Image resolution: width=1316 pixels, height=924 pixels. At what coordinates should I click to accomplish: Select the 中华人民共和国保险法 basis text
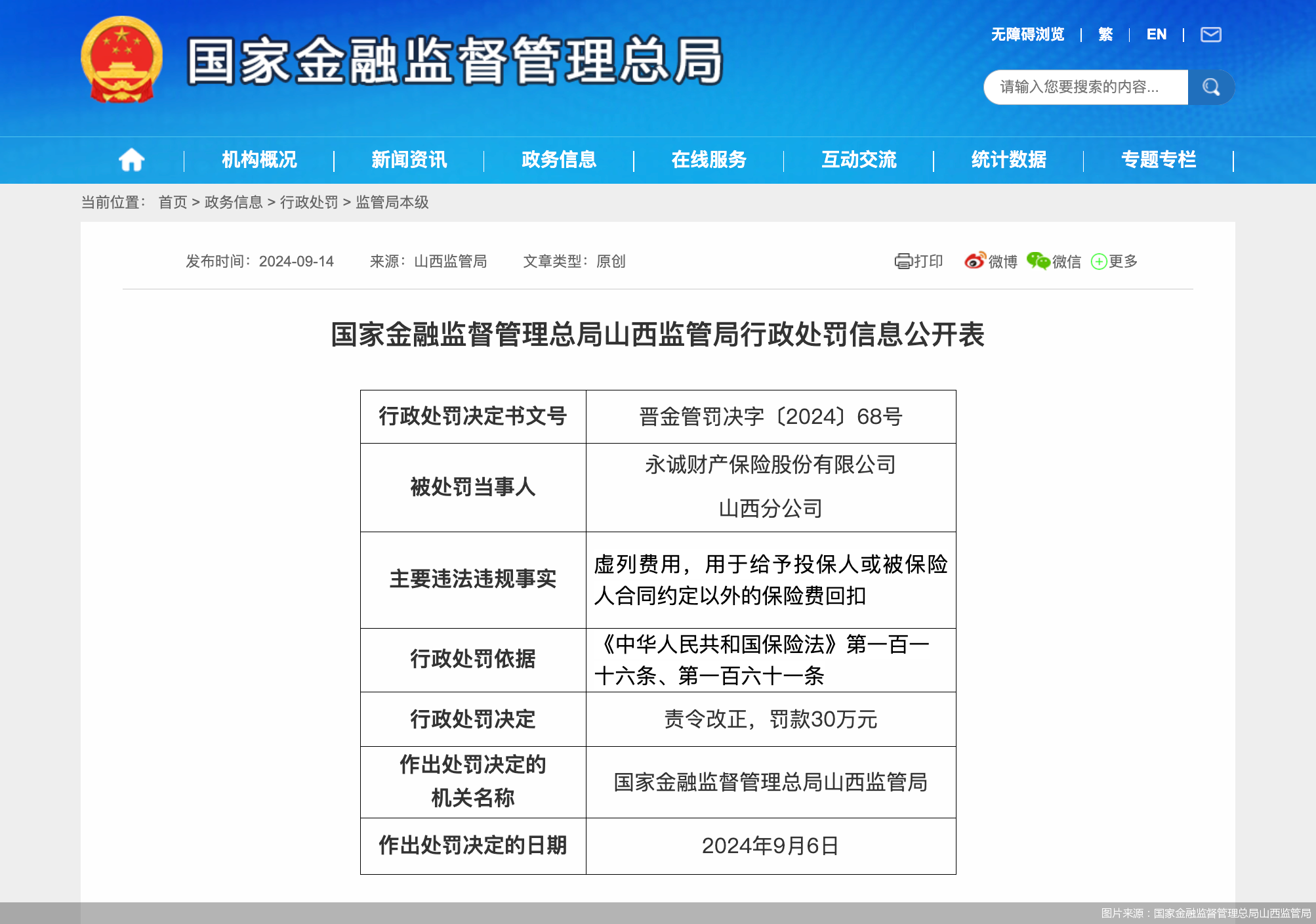(x=761, y=660)
